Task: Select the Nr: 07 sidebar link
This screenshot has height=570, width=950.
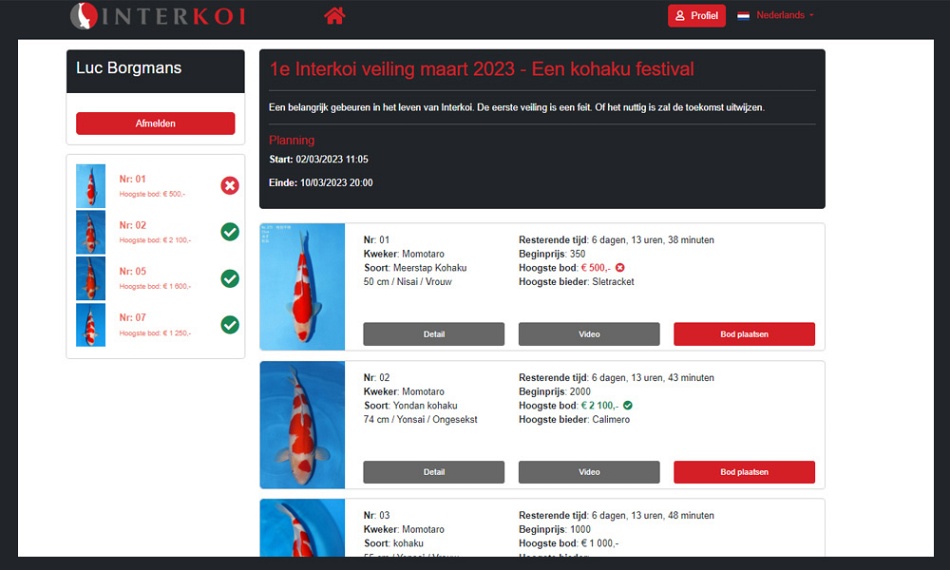Action: click(132, 317)
